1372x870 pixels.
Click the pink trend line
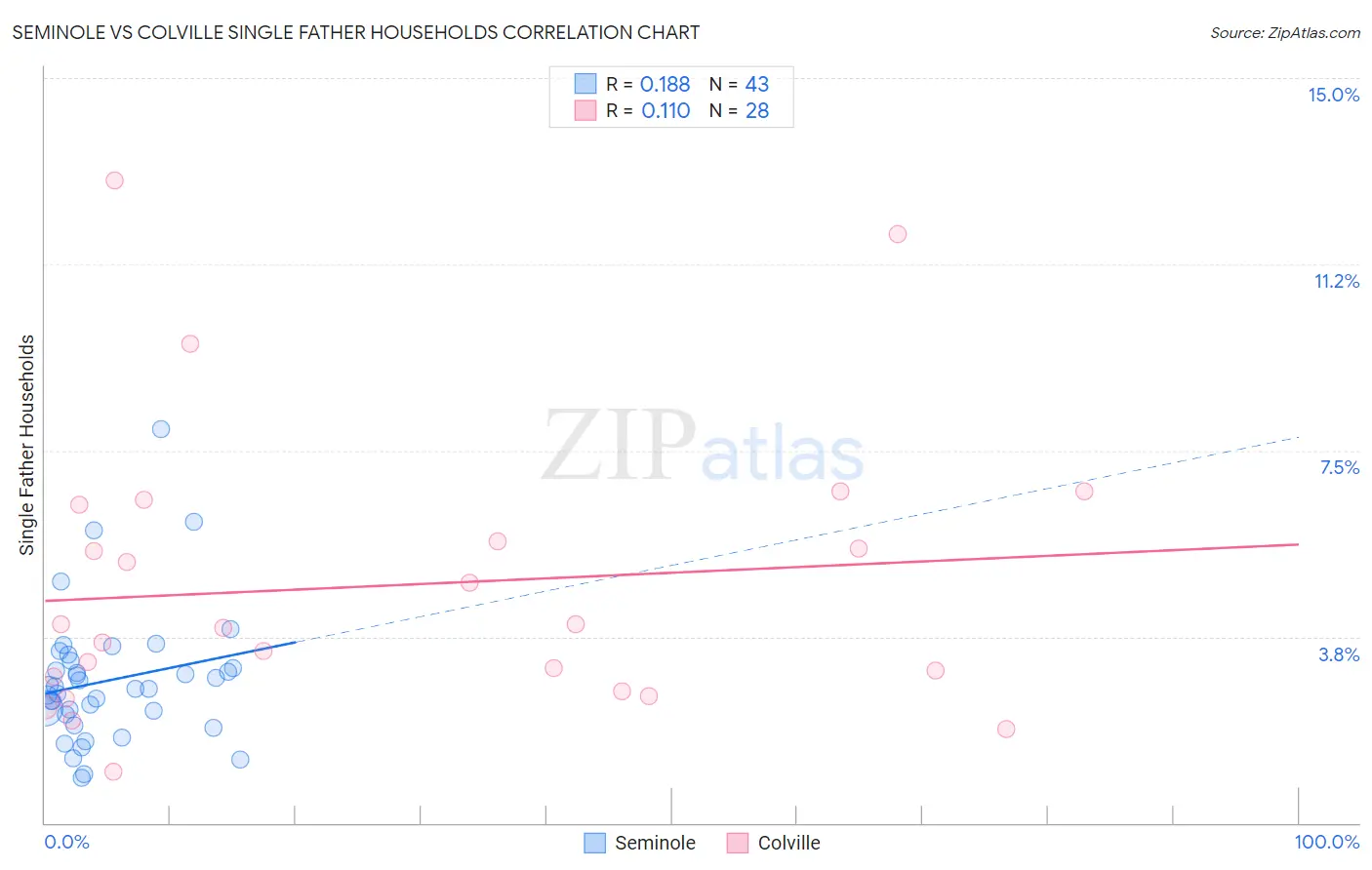point(671,573)
